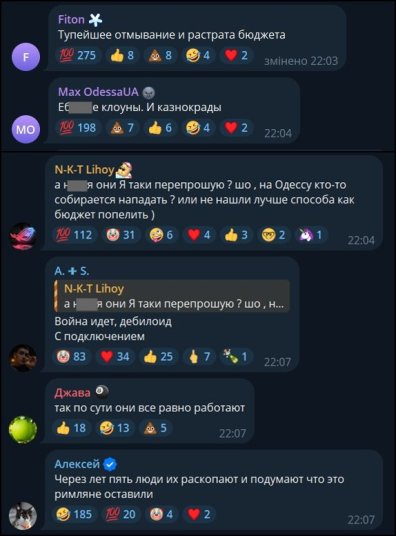Click the purple F avatar

coord(26,57)
